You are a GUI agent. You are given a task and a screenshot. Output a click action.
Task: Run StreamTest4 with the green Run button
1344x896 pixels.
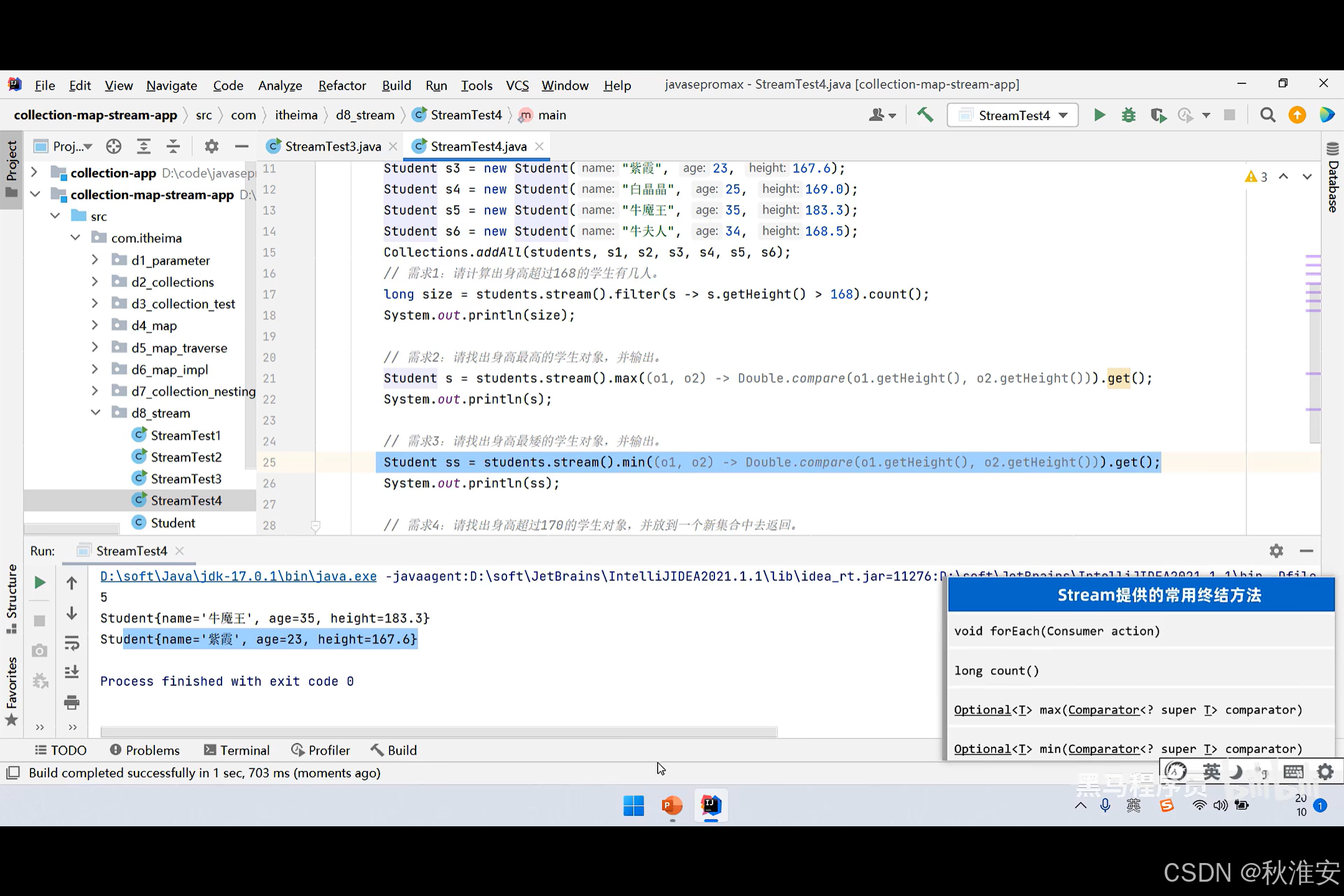pyautogui.click(x=1099, y=115)
